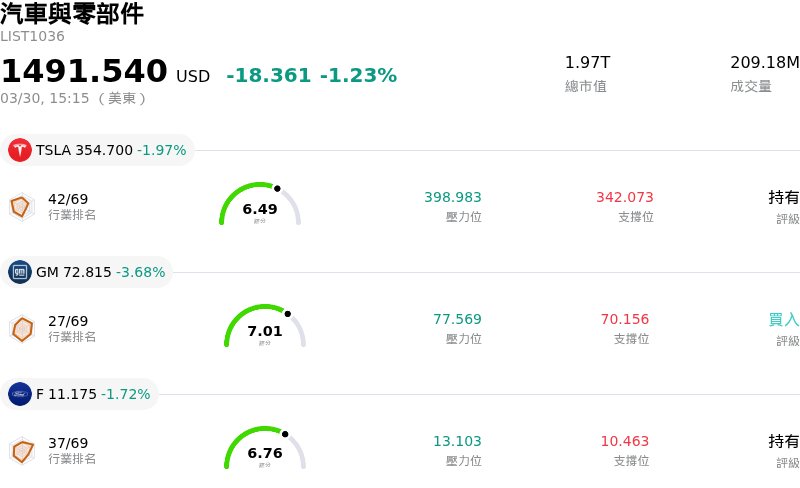Image resolution: width=800 pixels, height=488 pixels.
Task: Click the Tesla 6.49 score gauge
Action: click(260, 205)
